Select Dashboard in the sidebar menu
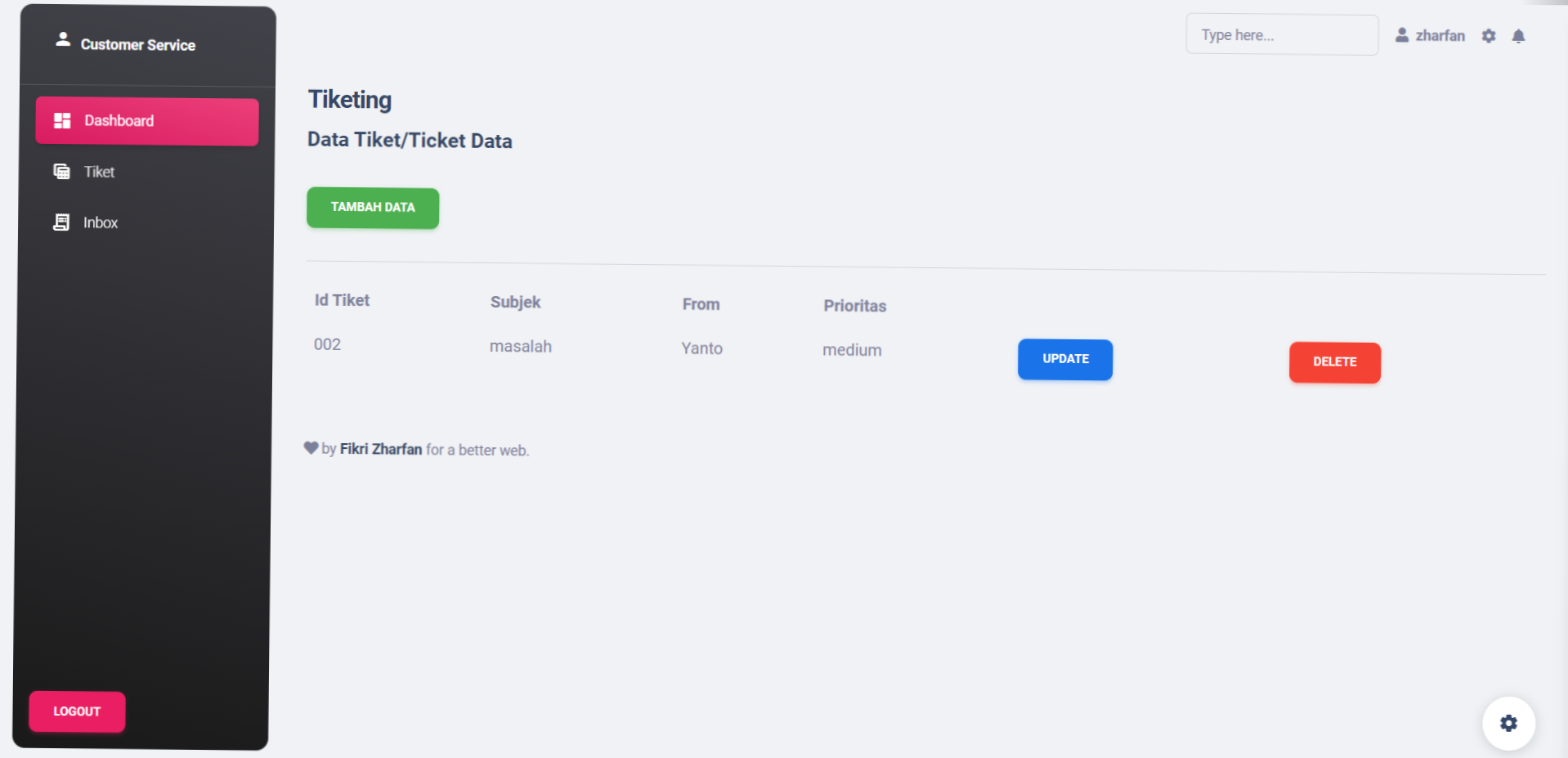The height and width of the screenshot is (758, 1568). click(x=147, y=121)
